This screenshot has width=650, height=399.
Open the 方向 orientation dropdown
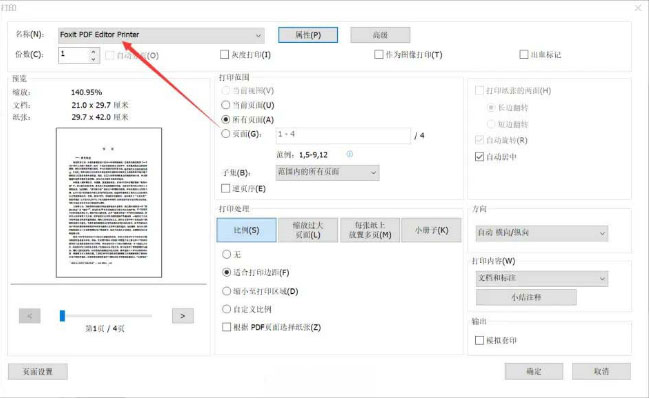click(542, 233)
